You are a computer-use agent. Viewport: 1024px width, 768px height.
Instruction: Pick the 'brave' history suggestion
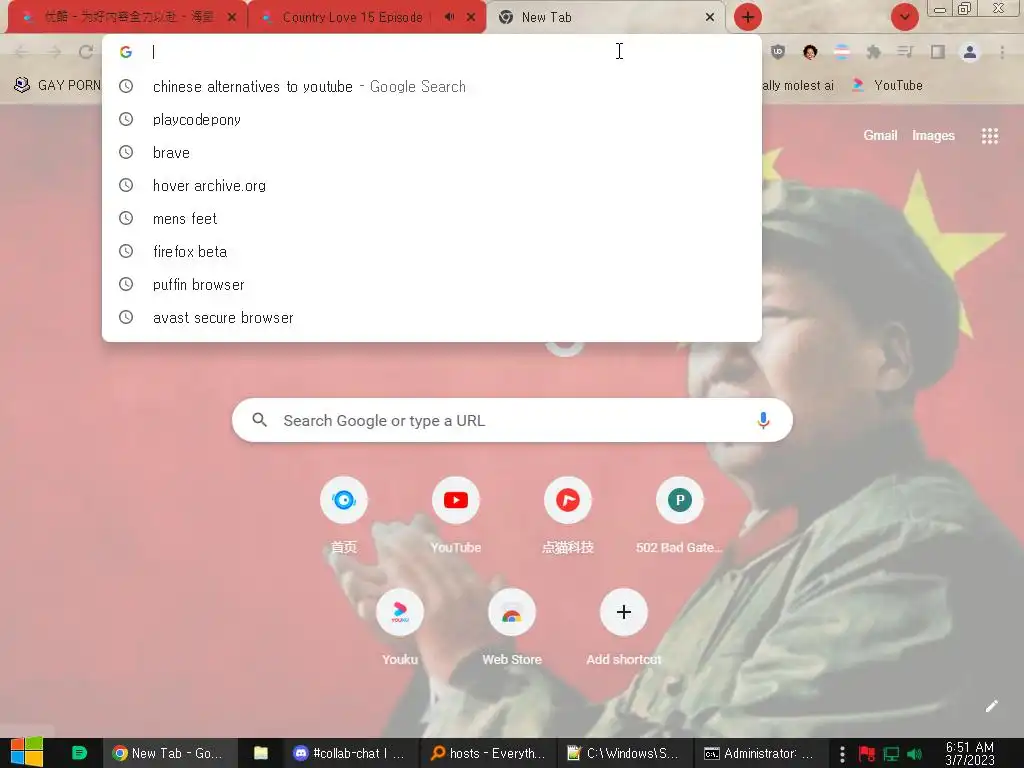click(x=432, y=152)
